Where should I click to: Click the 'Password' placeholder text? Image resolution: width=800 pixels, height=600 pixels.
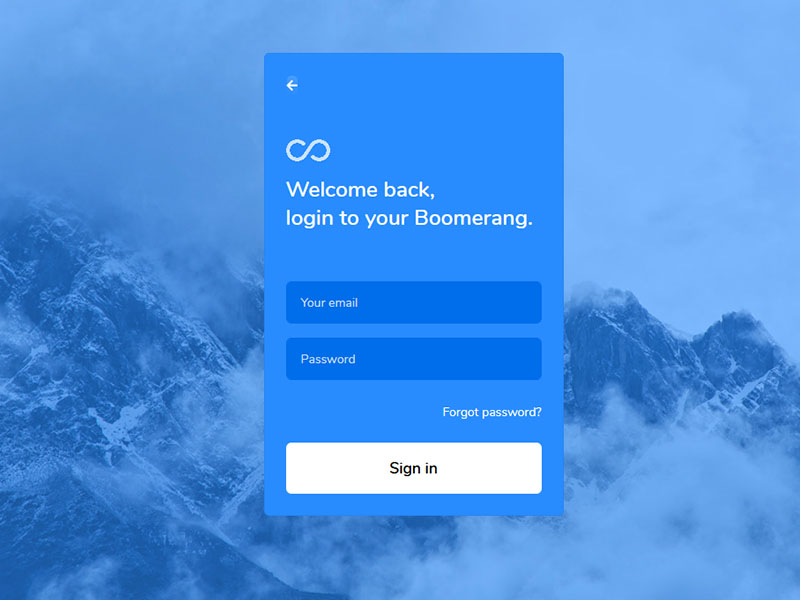click(328, 359)
